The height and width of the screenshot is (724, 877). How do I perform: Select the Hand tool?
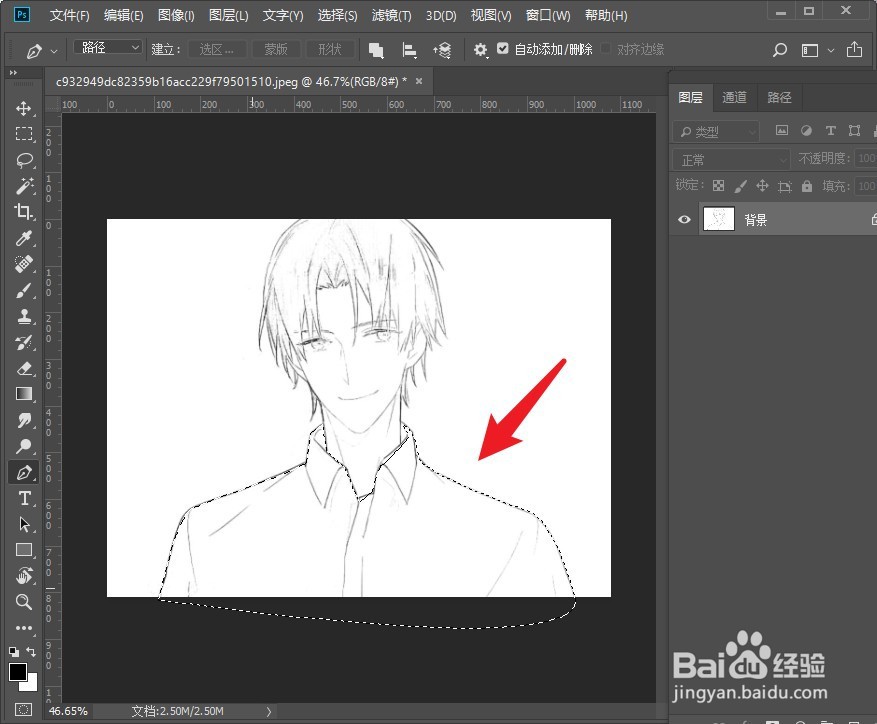(23, 576)
